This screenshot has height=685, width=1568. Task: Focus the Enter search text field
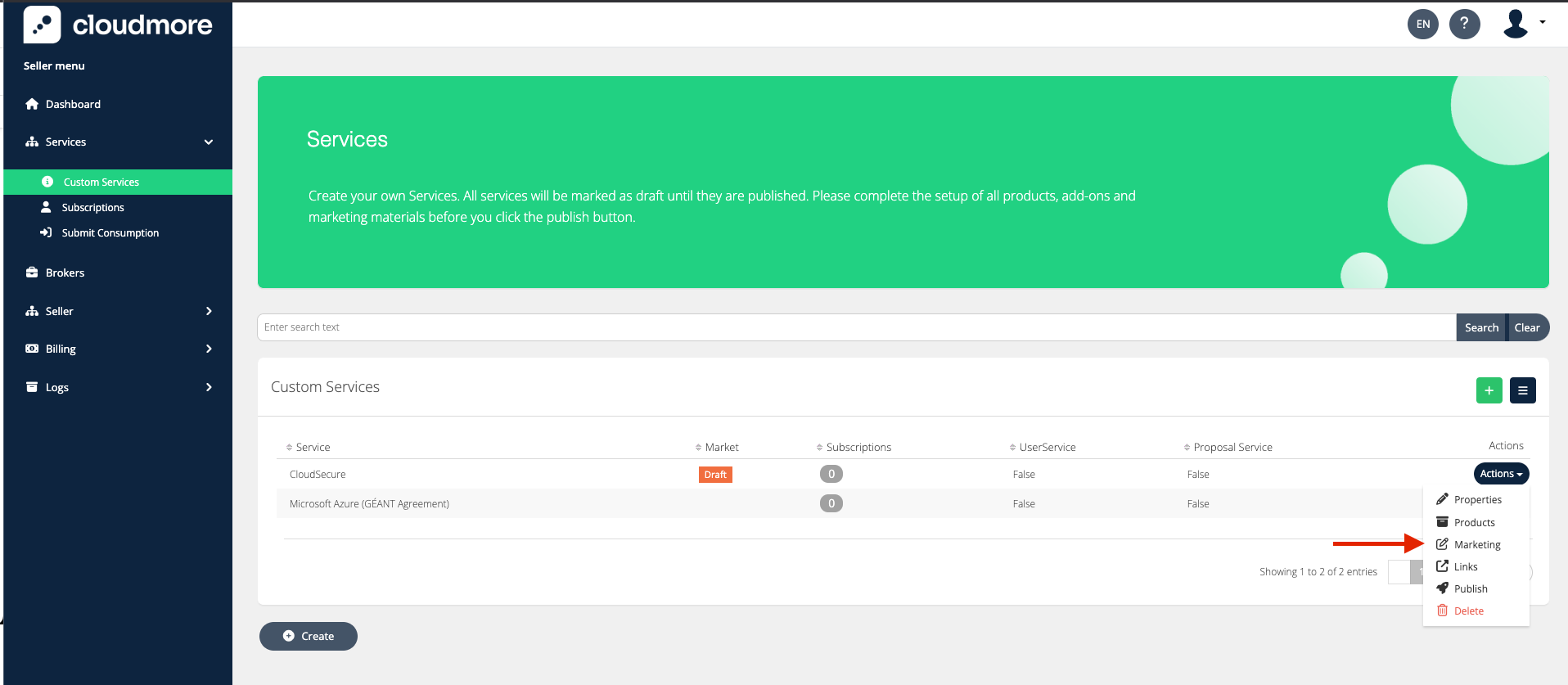[x=855, y=327]
